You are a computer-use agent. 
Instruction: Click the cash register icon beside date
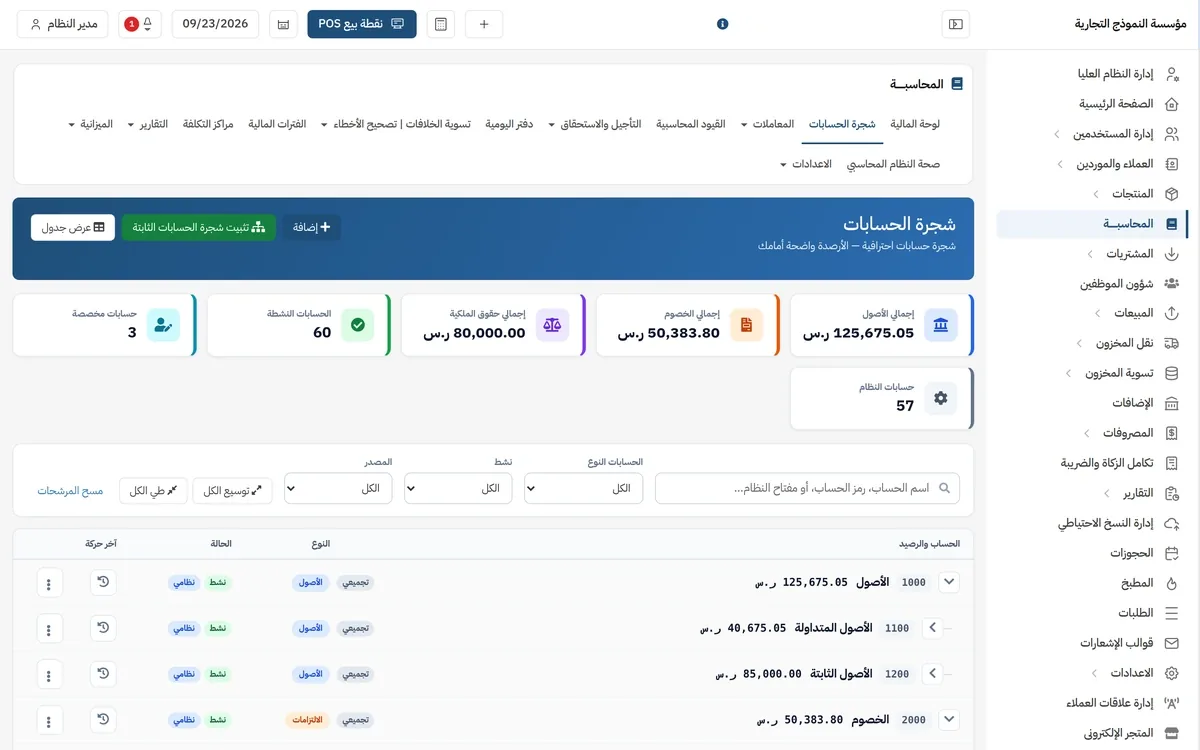point(284,24)
